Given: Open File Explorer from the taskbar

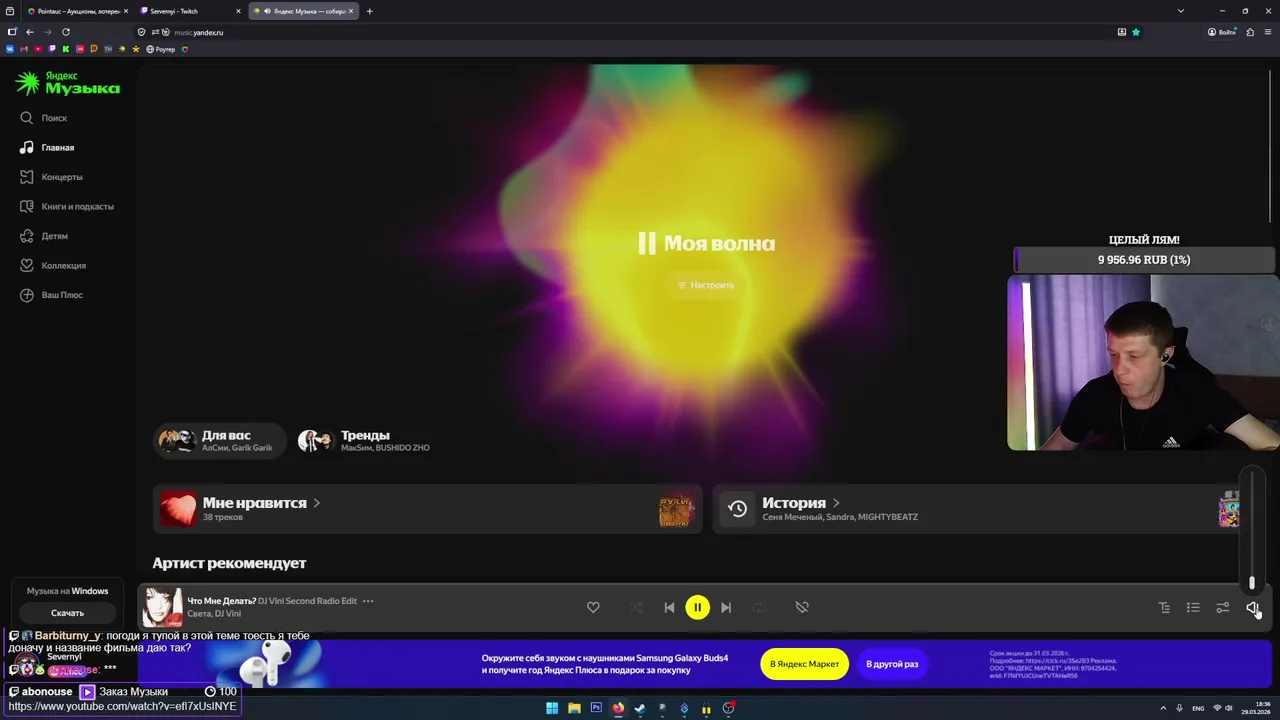Looking at the screenshot, I should (x=574, y=708).
